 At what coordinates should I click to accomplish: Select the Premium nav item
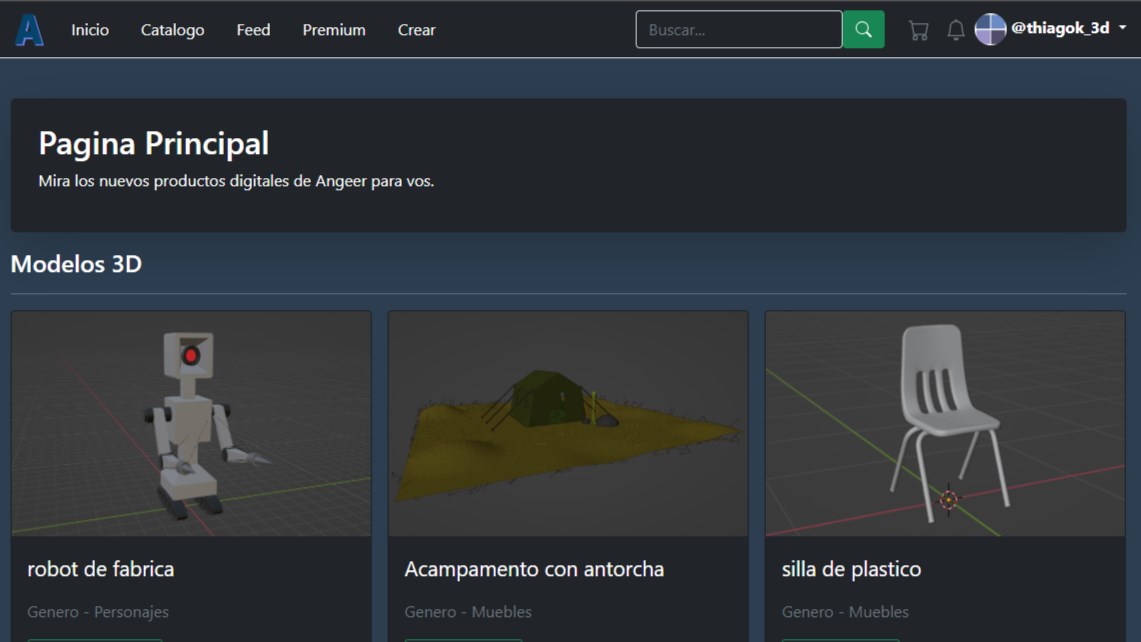click(334, 30)
